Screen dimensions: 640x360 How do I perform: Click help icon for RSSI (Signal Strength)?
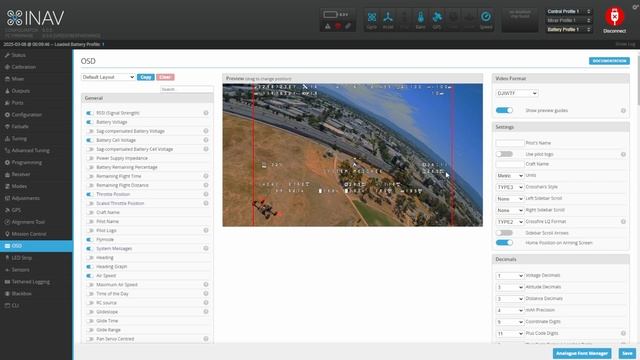pyautogui.click(x=206, y=113)
